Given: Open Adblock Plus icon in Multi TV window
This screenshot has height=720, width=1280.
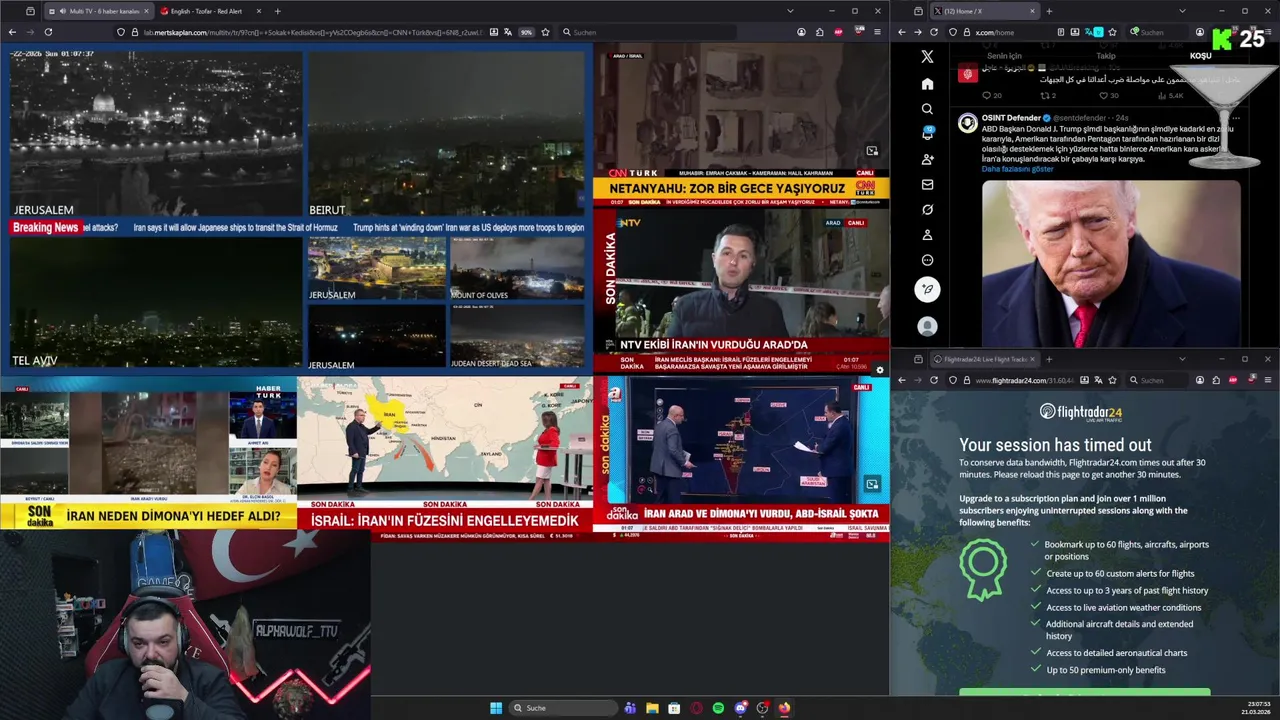Looking at the screenshot, I should click(x=838, y=32).
